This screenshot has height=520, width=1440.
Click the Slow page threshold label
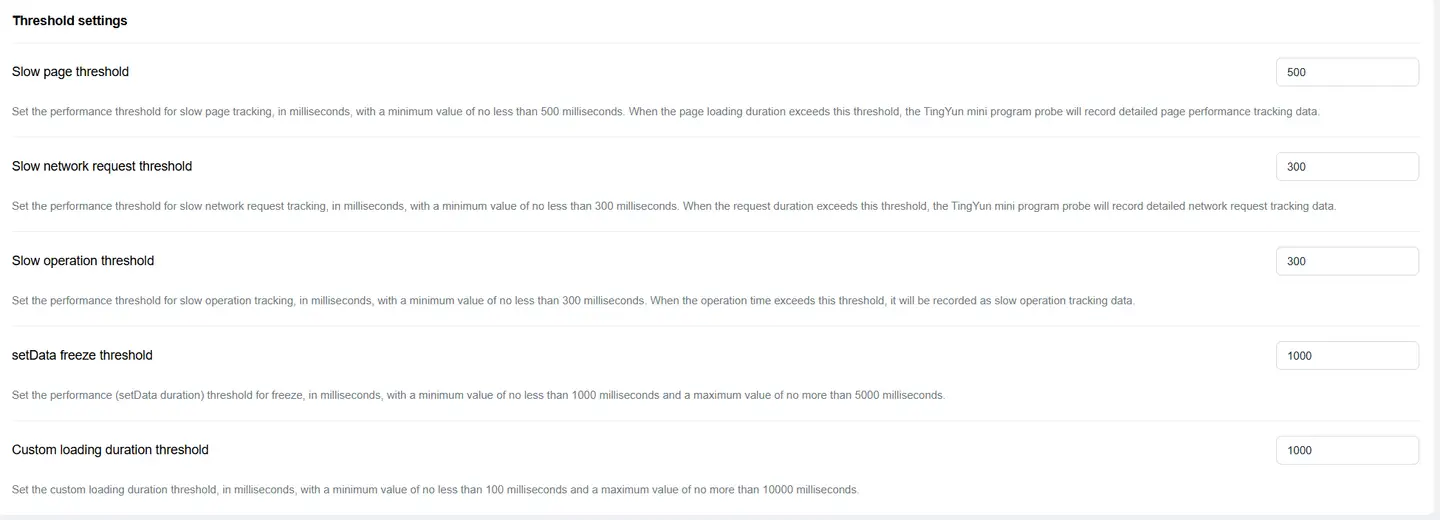point(70,72)
